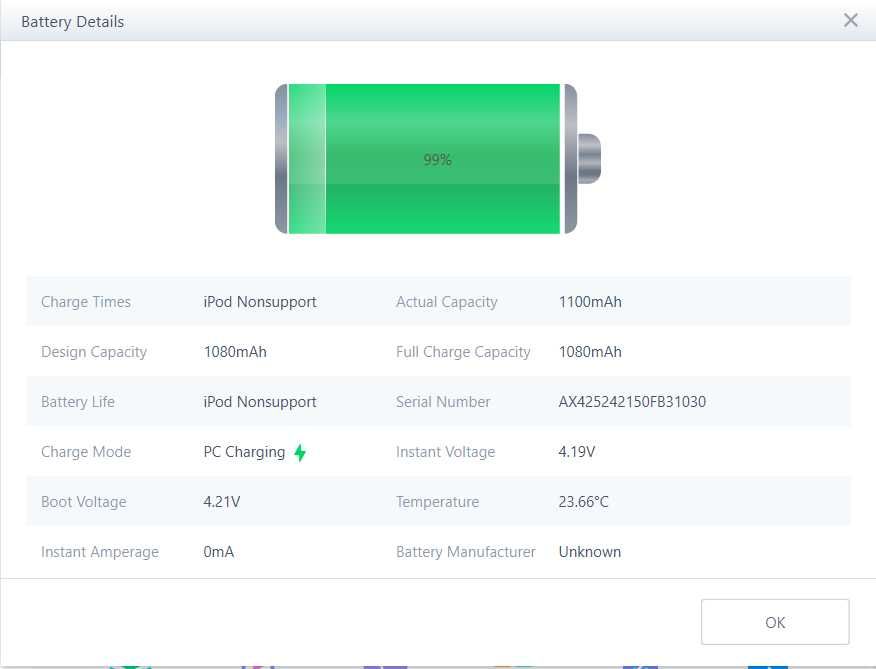Screen dimensions: 876x669
Task: Select the Serial Number value AX425242150FB31030
Action: 632,402
